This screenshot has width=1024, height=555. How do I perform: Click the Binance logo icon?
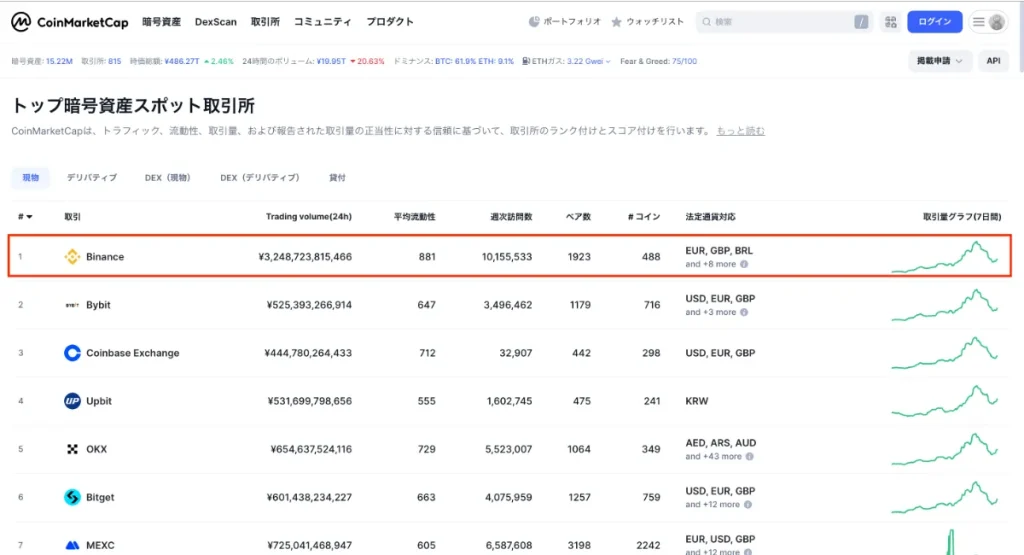72,257
